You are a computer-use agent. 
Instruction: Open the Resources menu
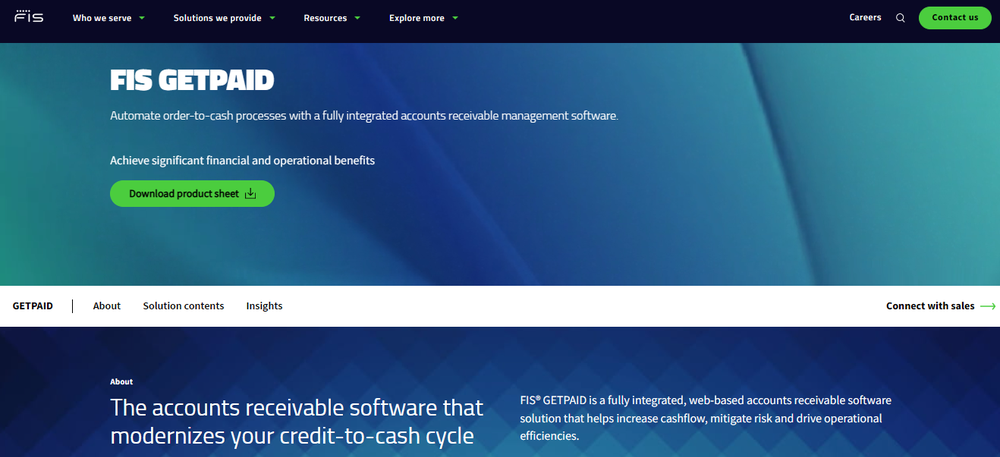click(325, 18)
